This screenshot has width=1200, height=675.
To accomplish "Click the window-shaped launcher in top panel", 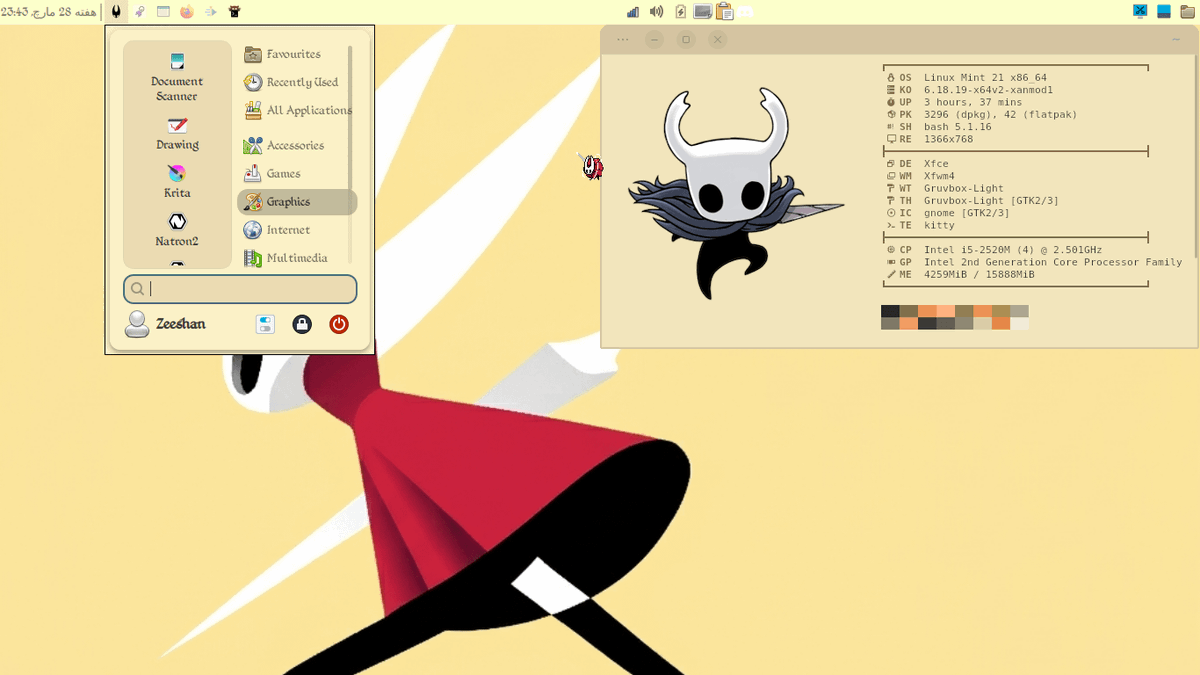I will tap(163, 12).
